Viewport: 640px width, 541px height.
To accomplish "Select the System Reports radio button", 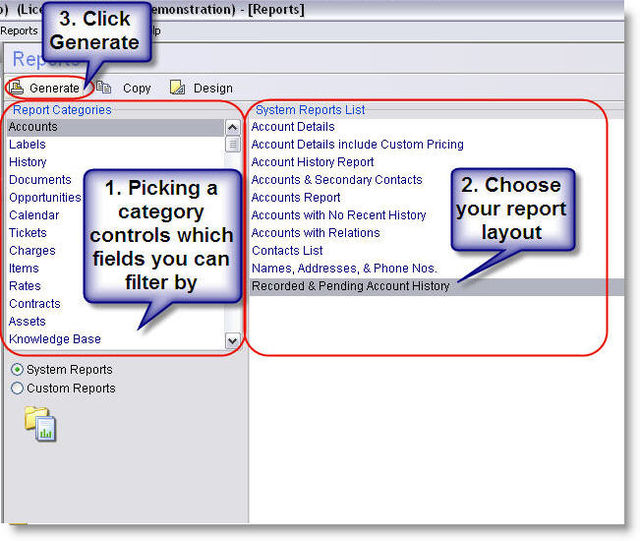I will (17, 370).
